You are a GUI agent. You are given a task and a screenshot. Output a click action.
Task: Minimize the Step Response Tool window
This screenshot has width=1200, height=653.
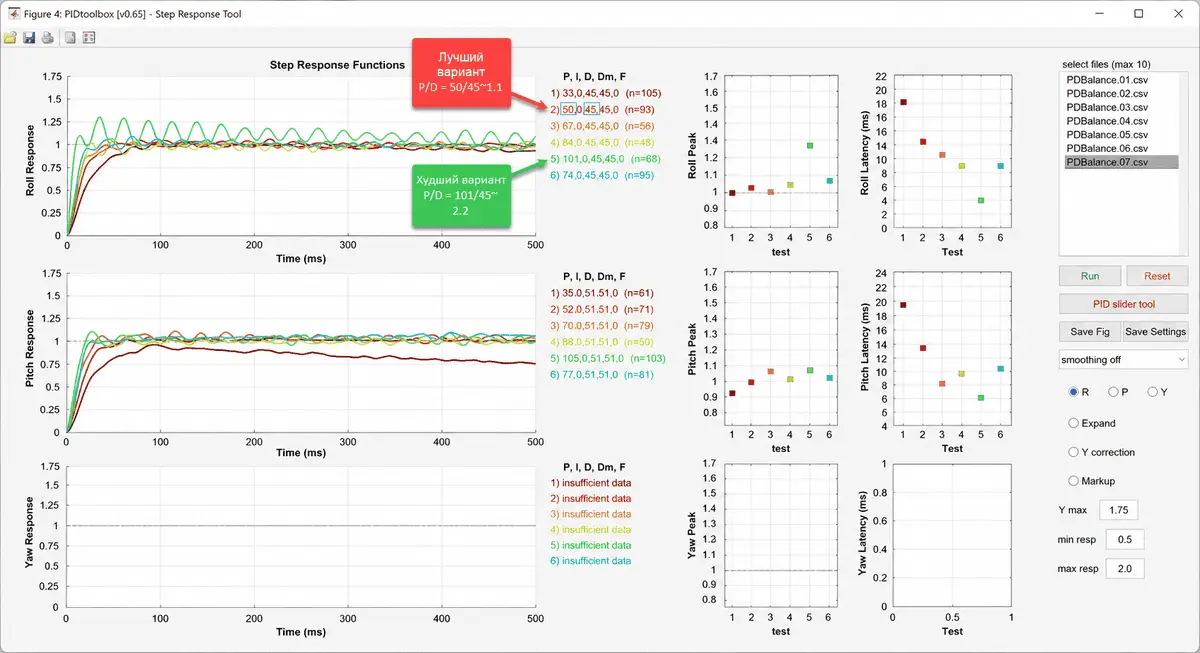tap(1092, 14)
